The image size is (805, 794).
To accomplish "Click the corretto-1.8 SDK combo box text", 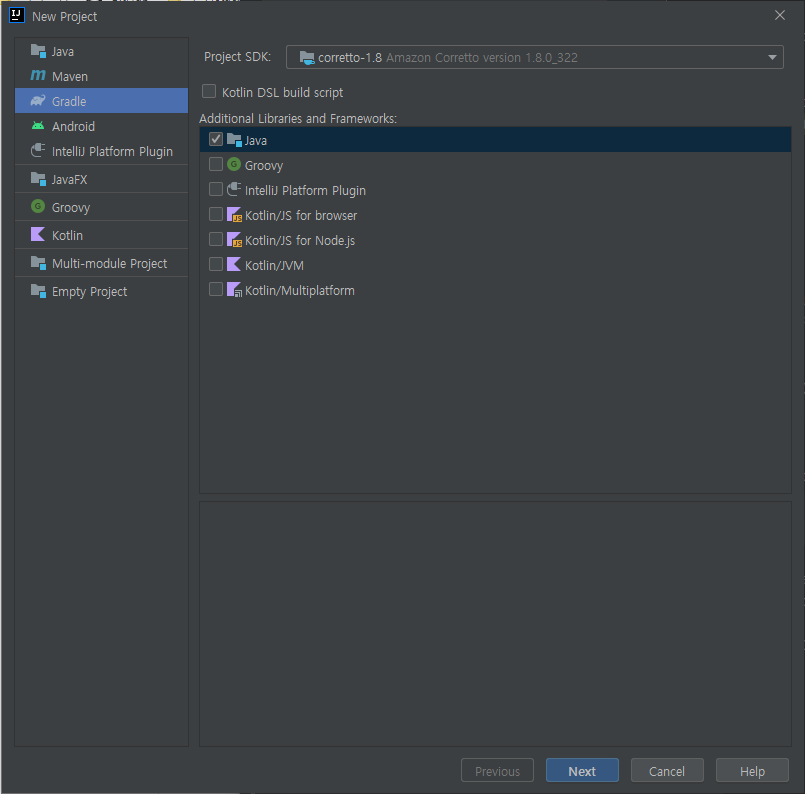I will pyautogui.click(x=448, y=57).
